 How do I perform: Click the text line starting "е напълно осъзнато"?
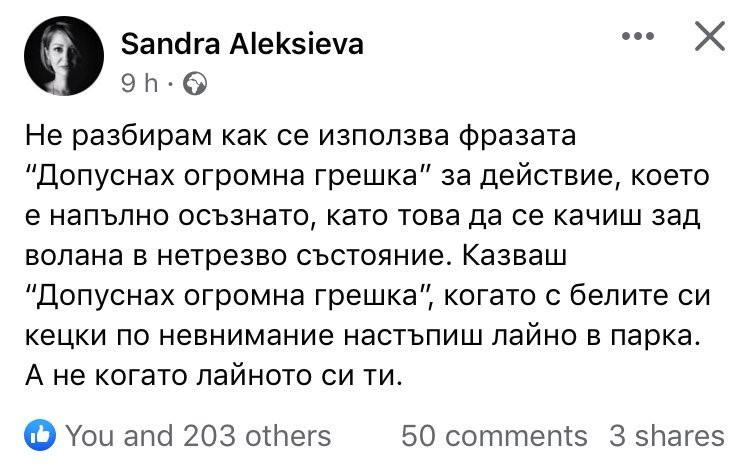[377, 214]
